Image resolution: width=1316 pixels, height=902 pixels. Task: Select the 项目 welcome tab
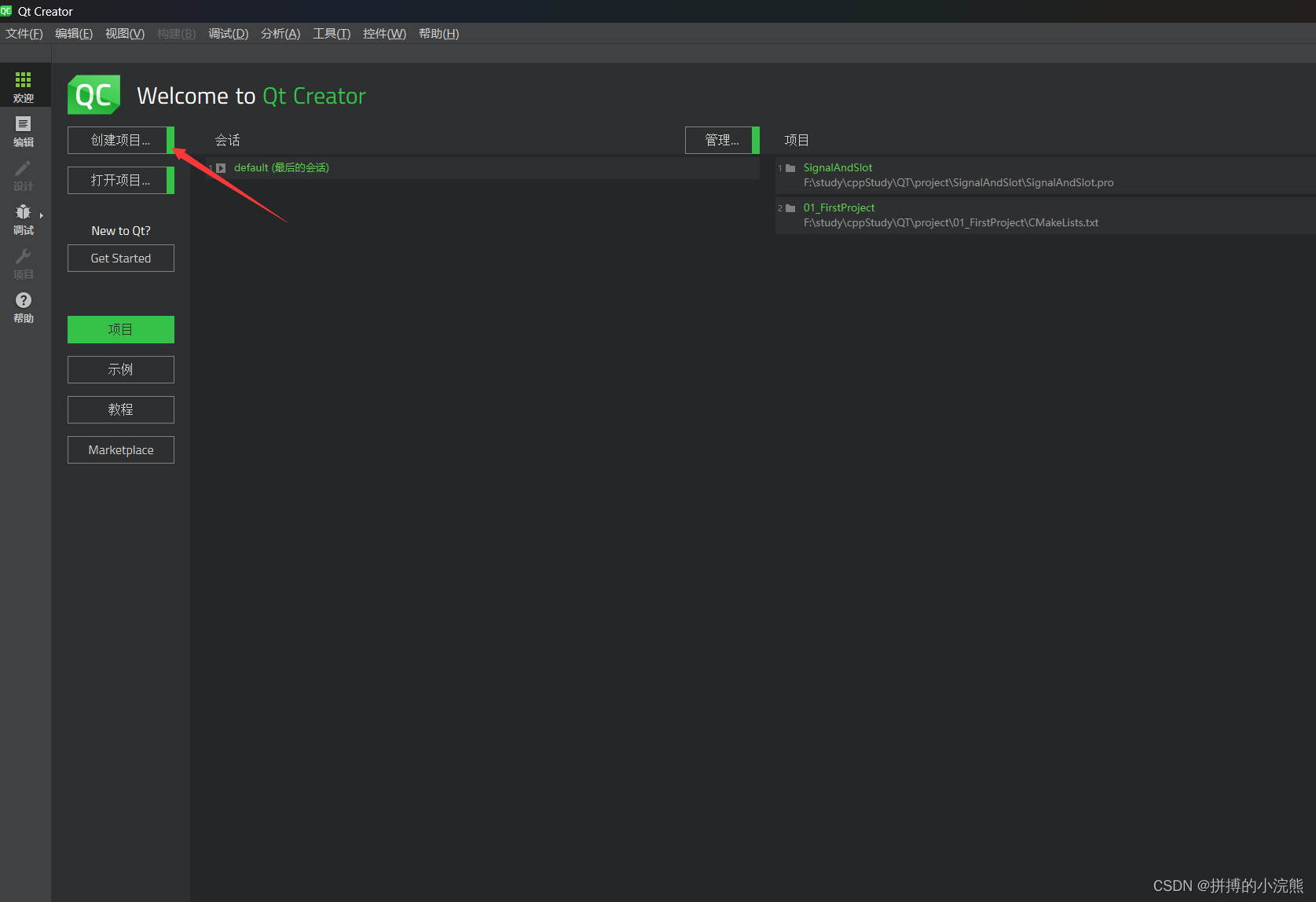coord(121,329)
